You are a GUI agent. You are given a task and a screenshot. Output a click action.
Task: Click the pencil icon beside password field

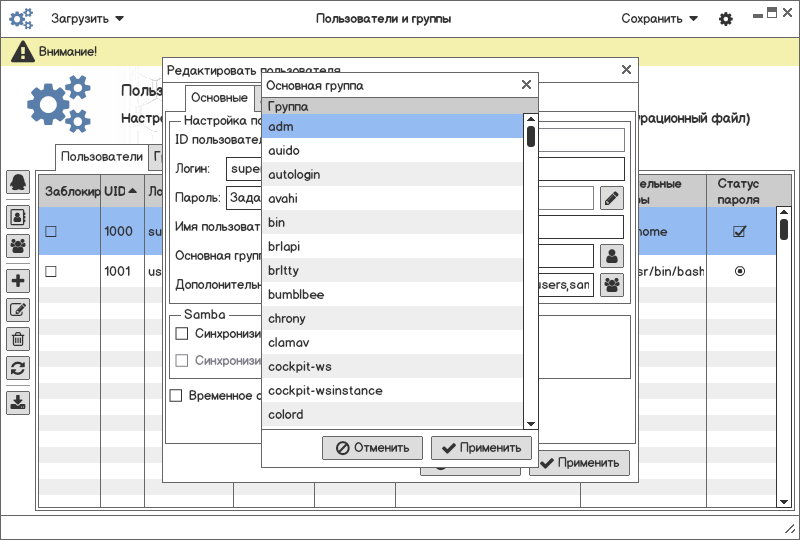tap(611, 198)
